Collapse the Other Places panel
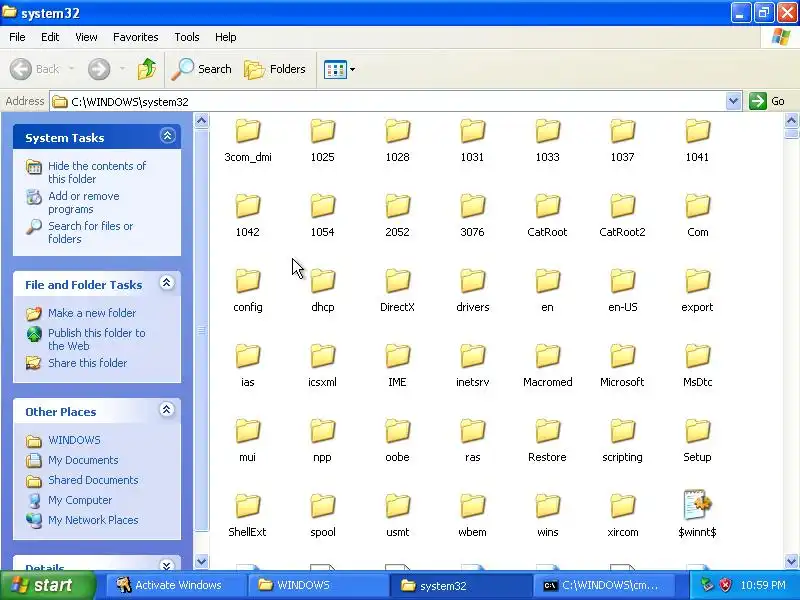This screenshot has height=600, width=800. pyautogui.click(x=166, y=410)
